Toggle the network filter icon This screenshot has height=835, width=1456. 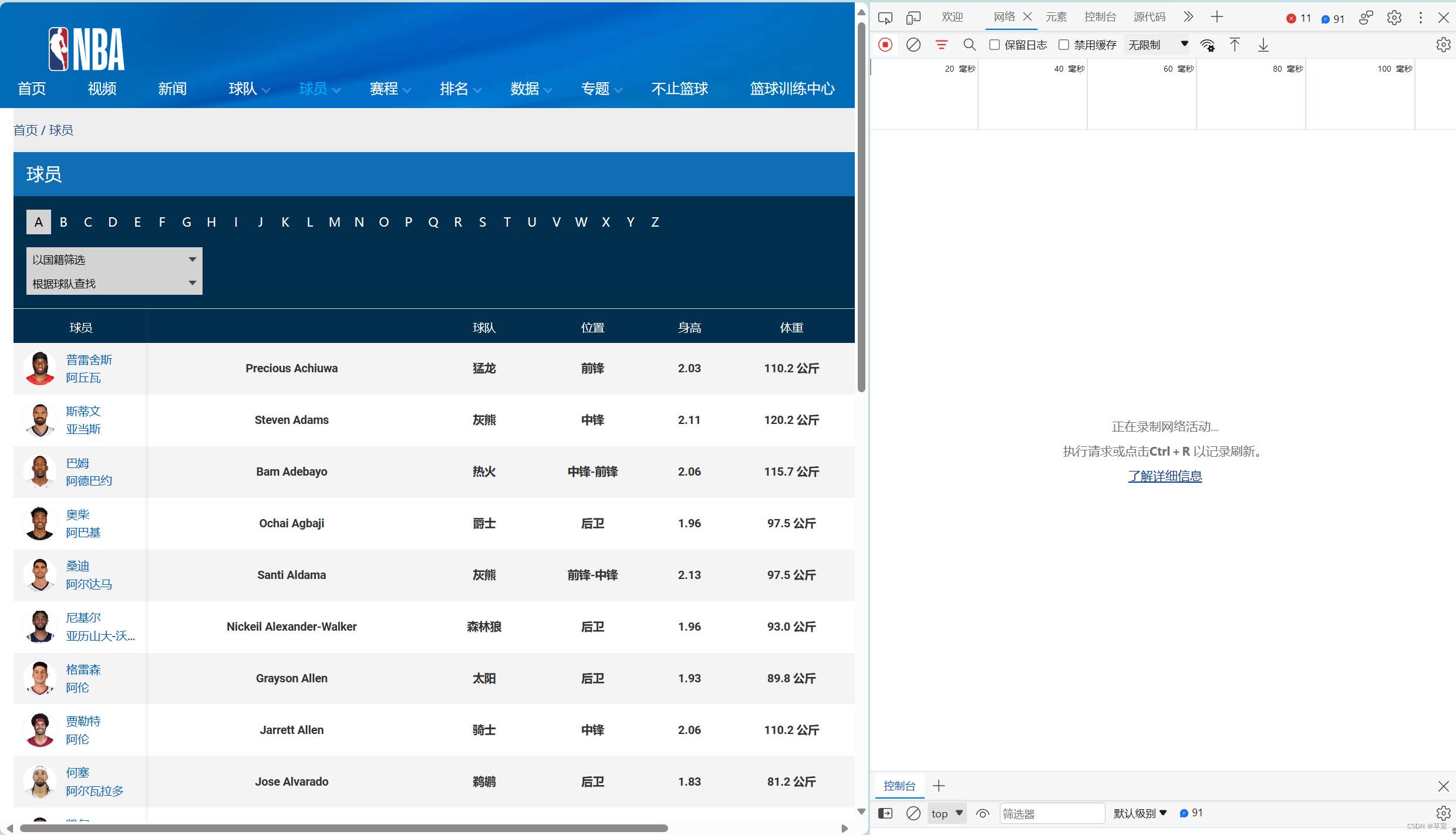[x=941, y=45]
